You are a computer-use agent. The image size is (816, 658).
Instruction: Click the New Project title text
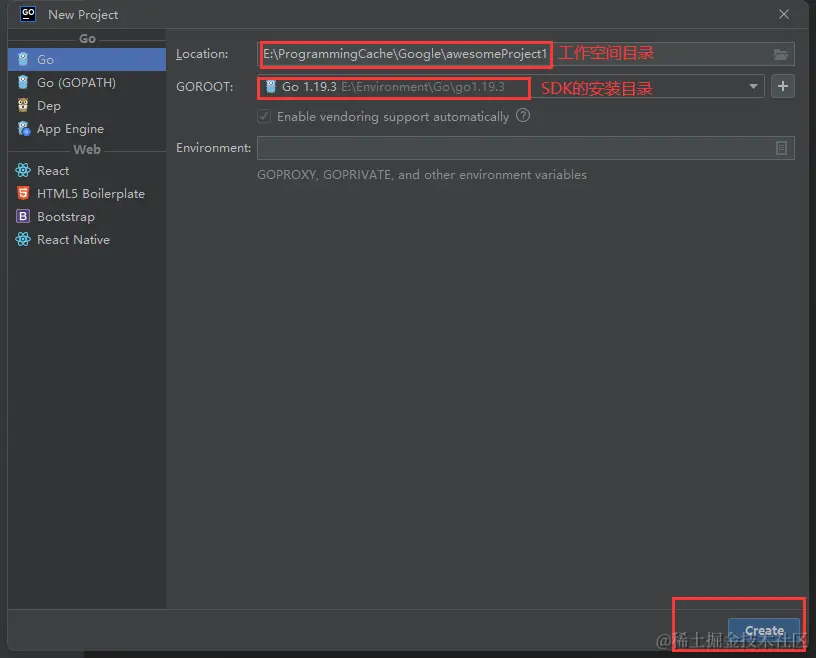click(83, 15)
